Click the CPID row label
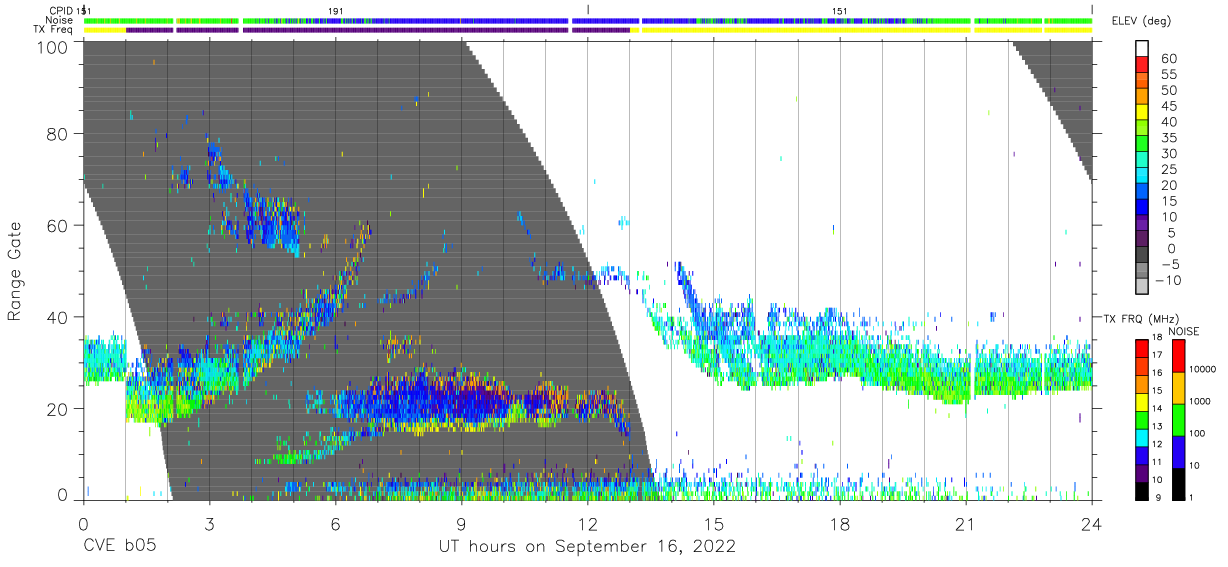1228x567 pixels. [61, 11]
